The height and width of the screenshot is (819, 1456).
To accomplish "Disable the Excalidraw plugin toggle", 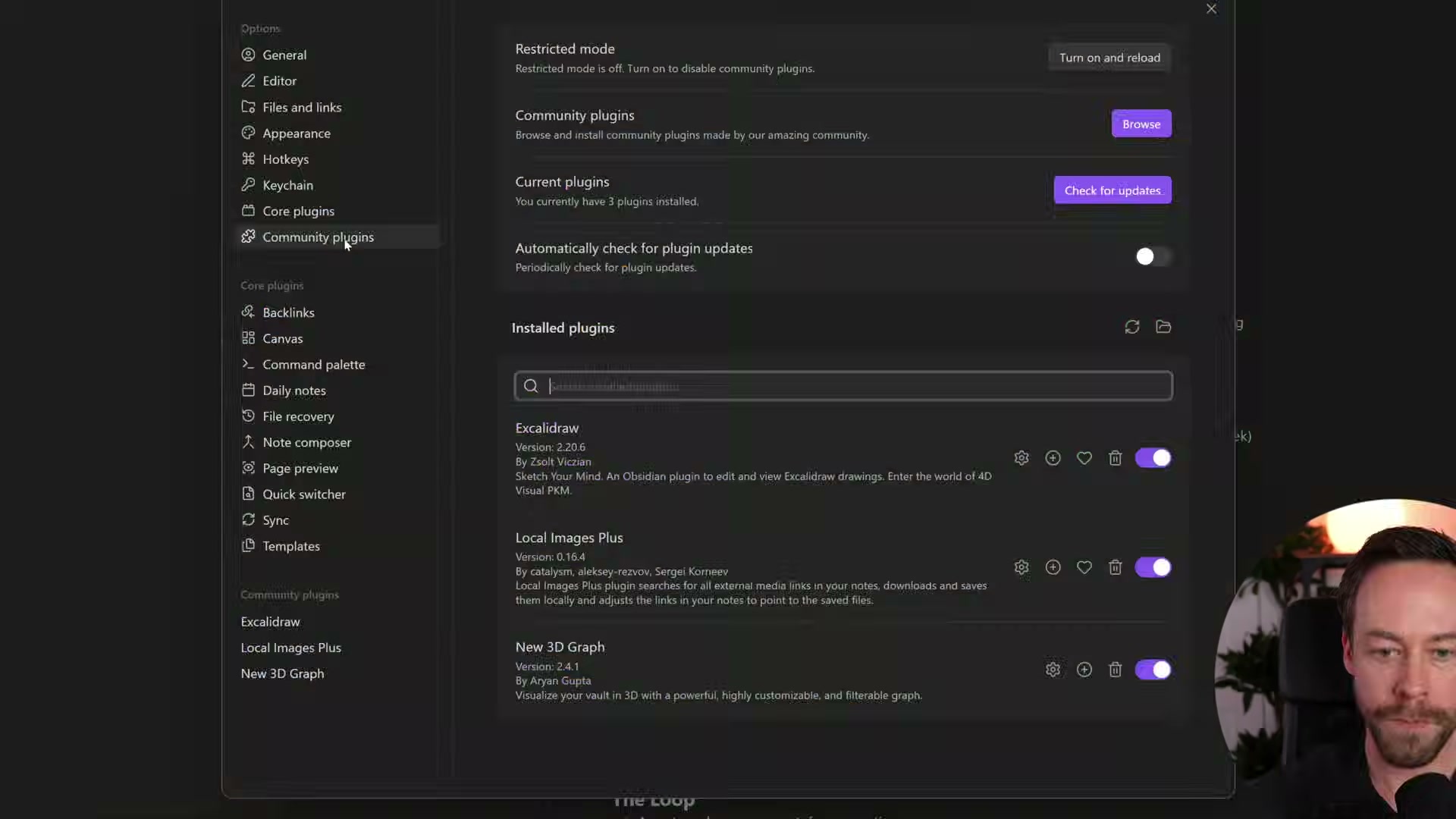I will click(x=1153, y=458).
